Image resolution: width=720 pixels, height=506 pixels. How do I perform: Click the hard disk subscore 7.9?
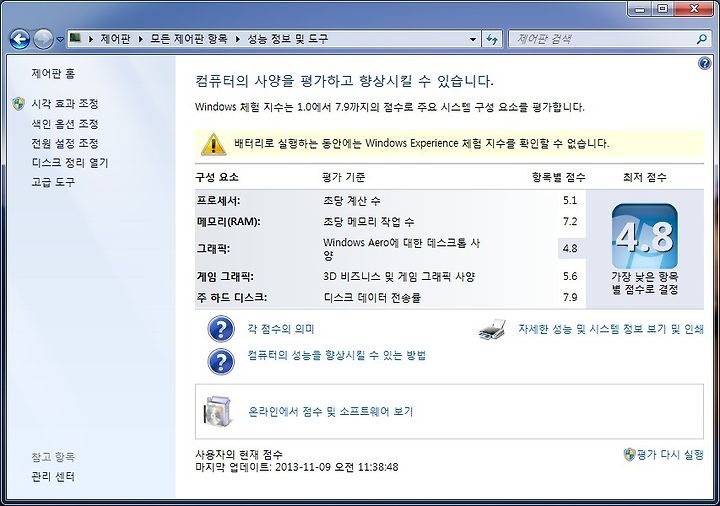click(x=570, y=298)
